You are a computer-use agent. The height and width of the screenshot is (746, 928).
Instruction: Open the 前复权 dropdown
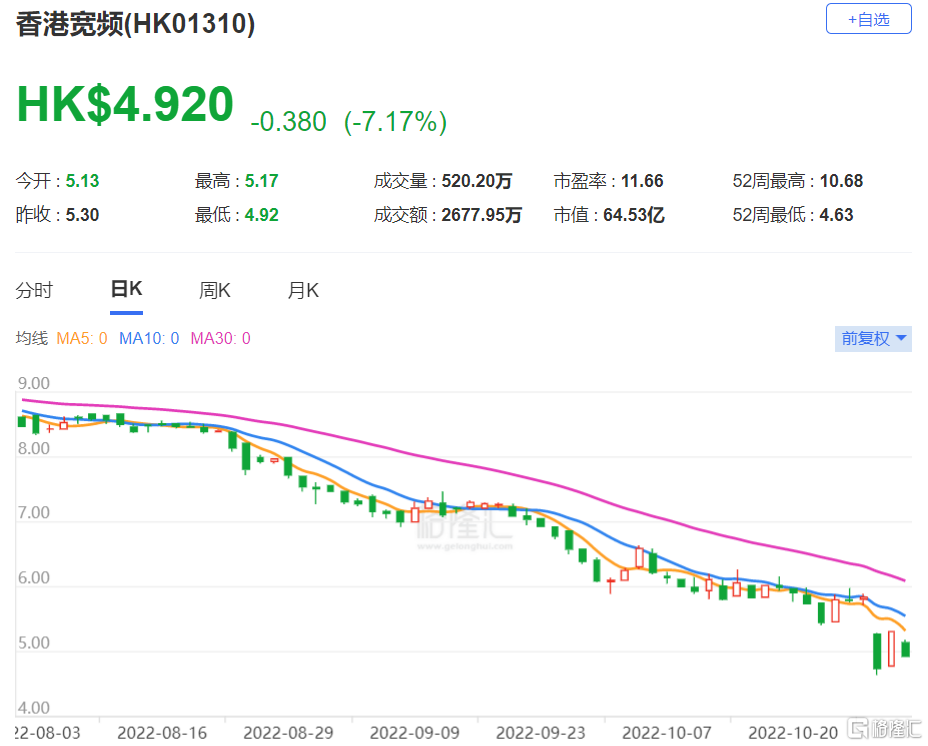873,339
